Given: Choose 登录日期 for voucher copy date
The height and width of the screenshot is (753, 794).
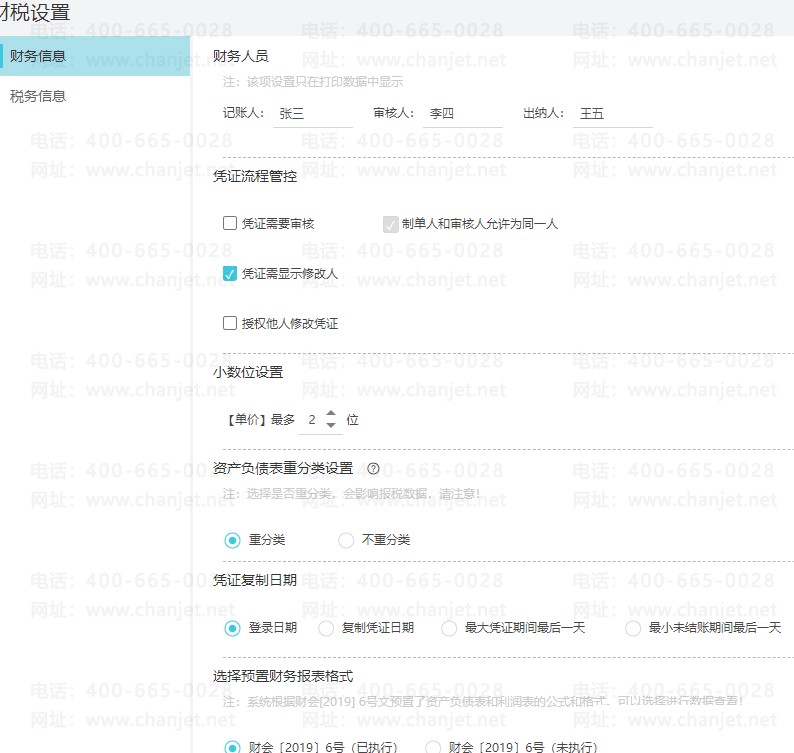Looking at the screenshot, I should [x=232, y=628].
